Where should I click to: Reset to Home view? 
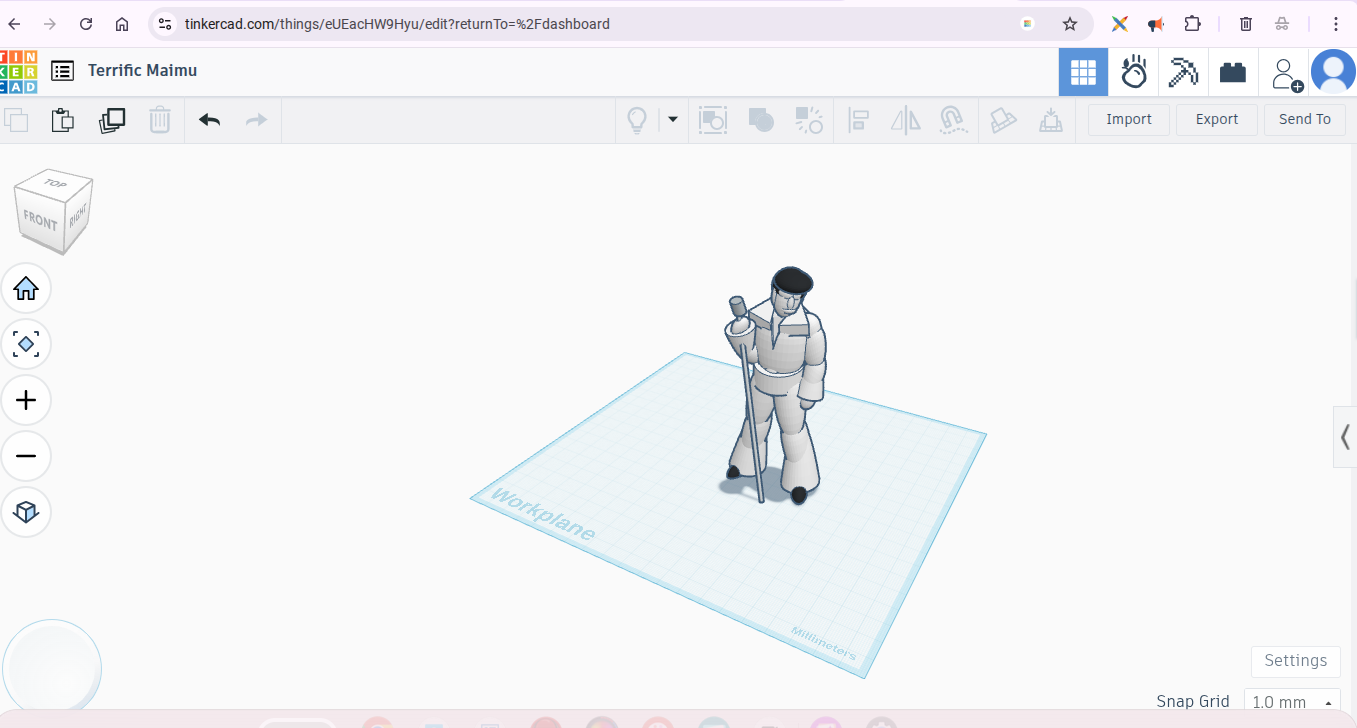click(x=26, y=289)
